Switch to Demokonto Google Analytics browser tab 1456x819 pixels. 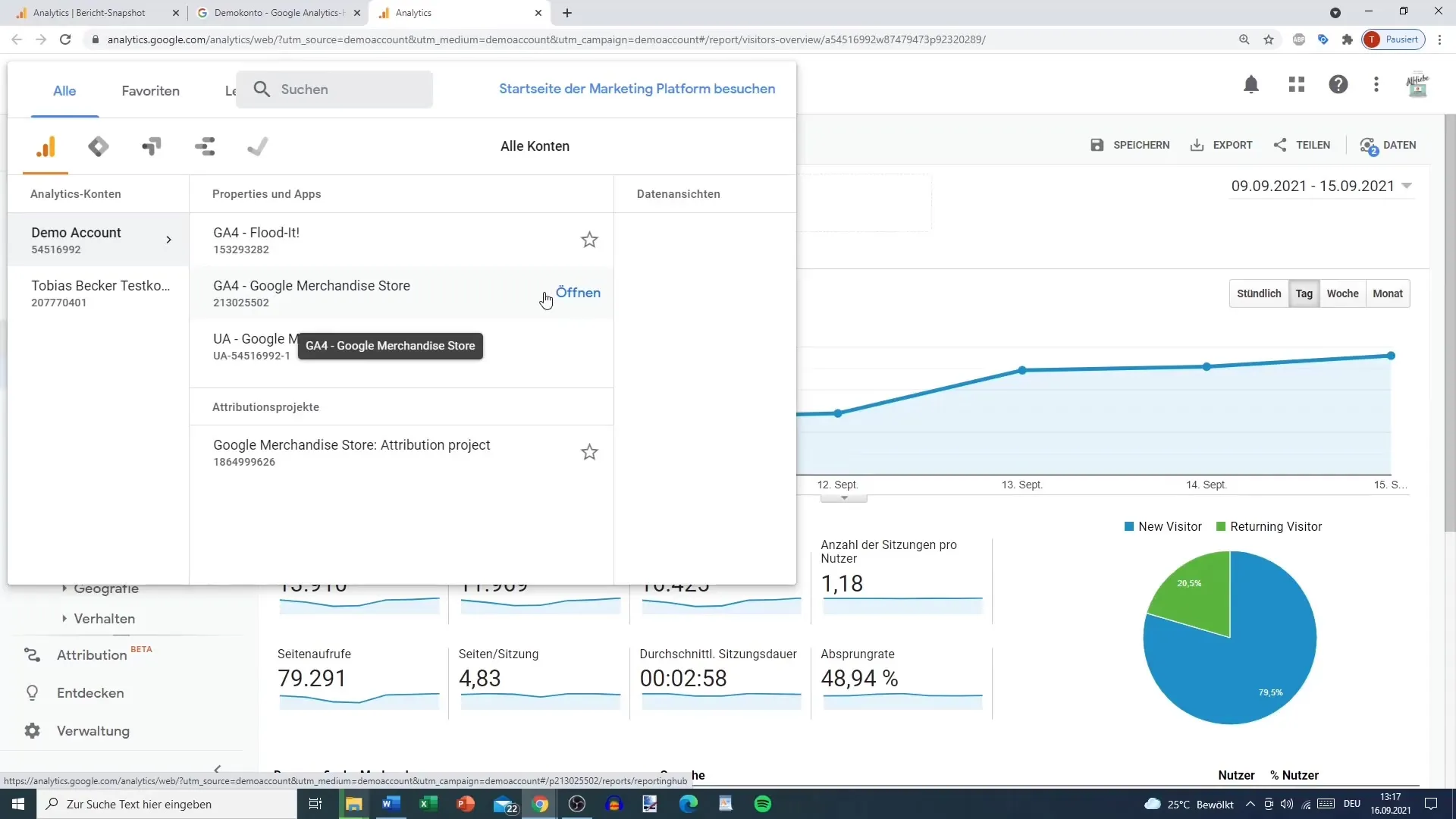pyautogui.click(x=278, y=13)
